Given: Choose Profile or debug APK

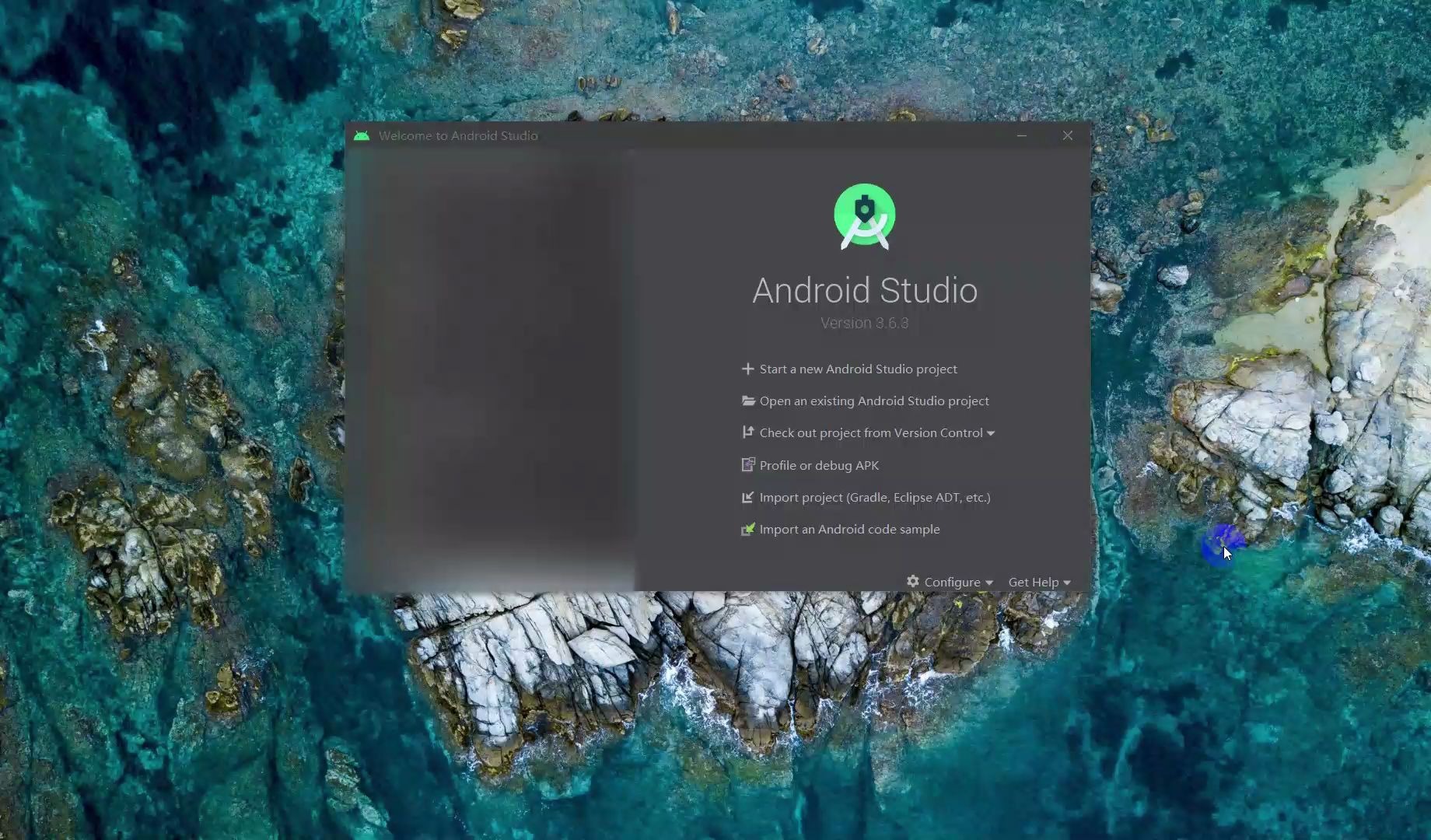Looking at the screenshot, I should 819,465.
